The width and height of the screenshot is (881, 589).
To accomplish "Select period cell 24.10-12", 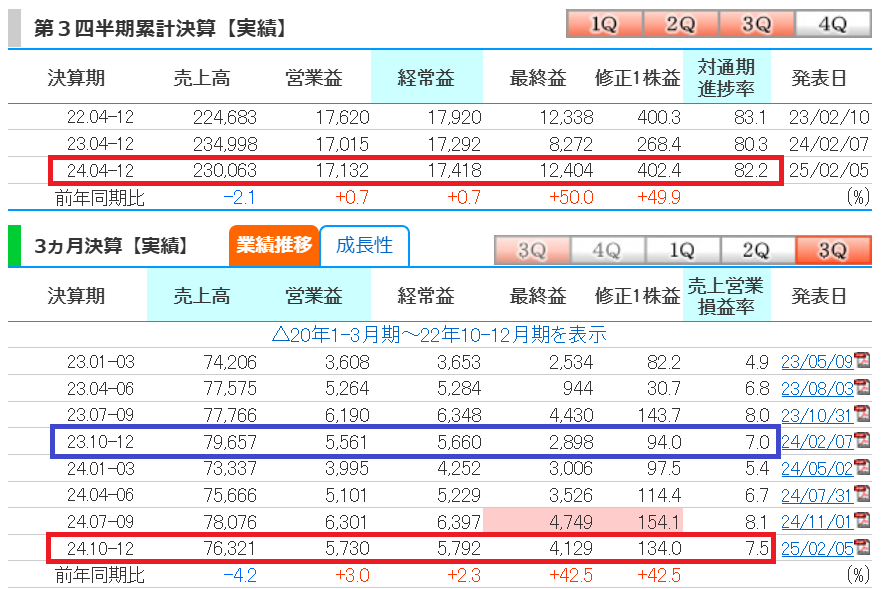I will tap(101, 549).
